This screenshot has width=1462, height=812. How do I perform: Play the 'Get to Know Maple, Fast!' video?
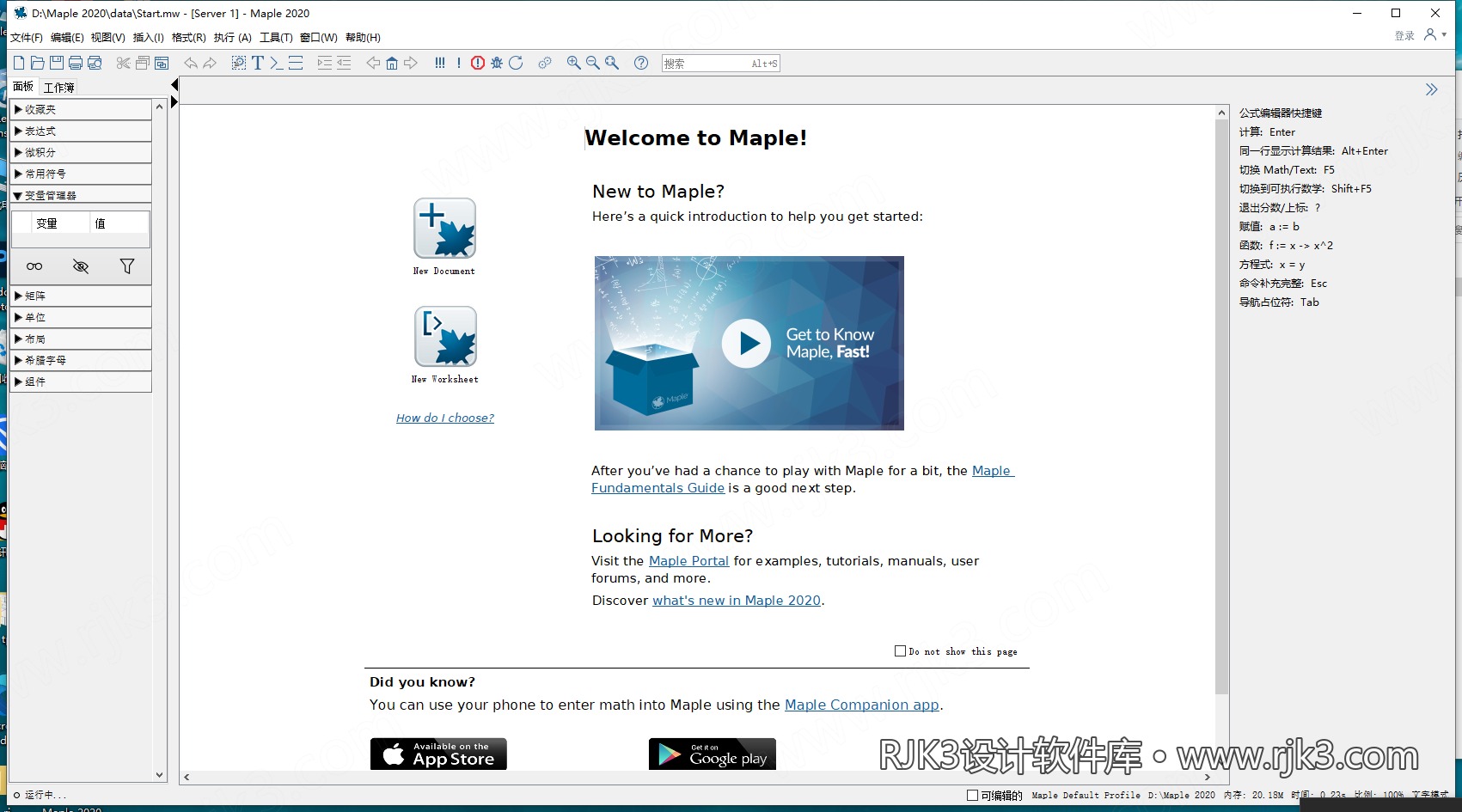(x=746, y=344)
